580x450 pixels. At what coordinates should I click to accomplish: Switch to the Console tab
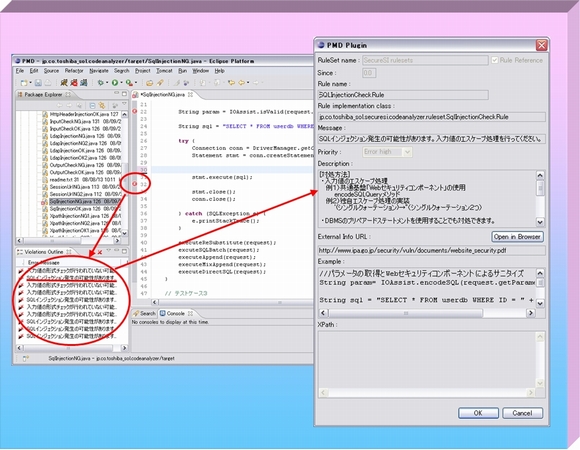[176, 314]
